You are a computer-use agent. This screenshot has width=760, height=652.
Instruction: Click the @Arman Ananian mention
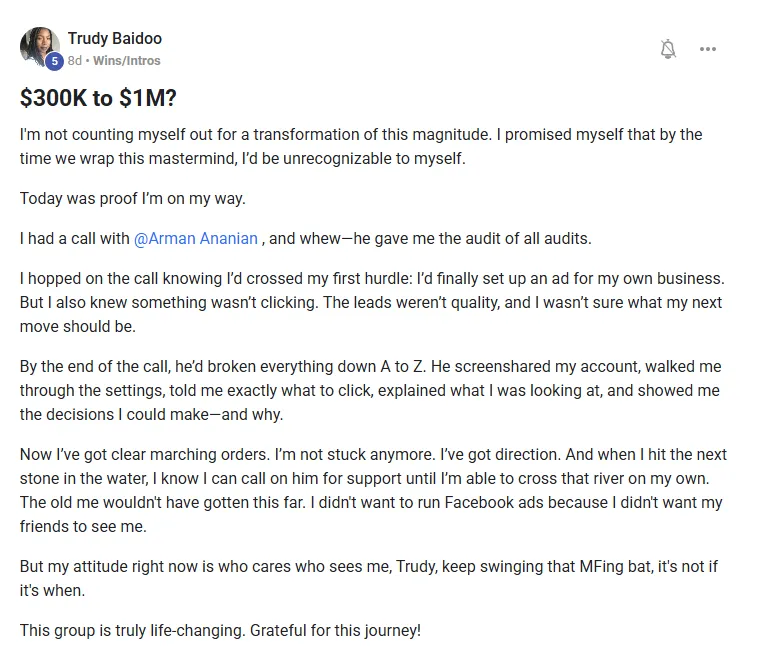(195, 239)
